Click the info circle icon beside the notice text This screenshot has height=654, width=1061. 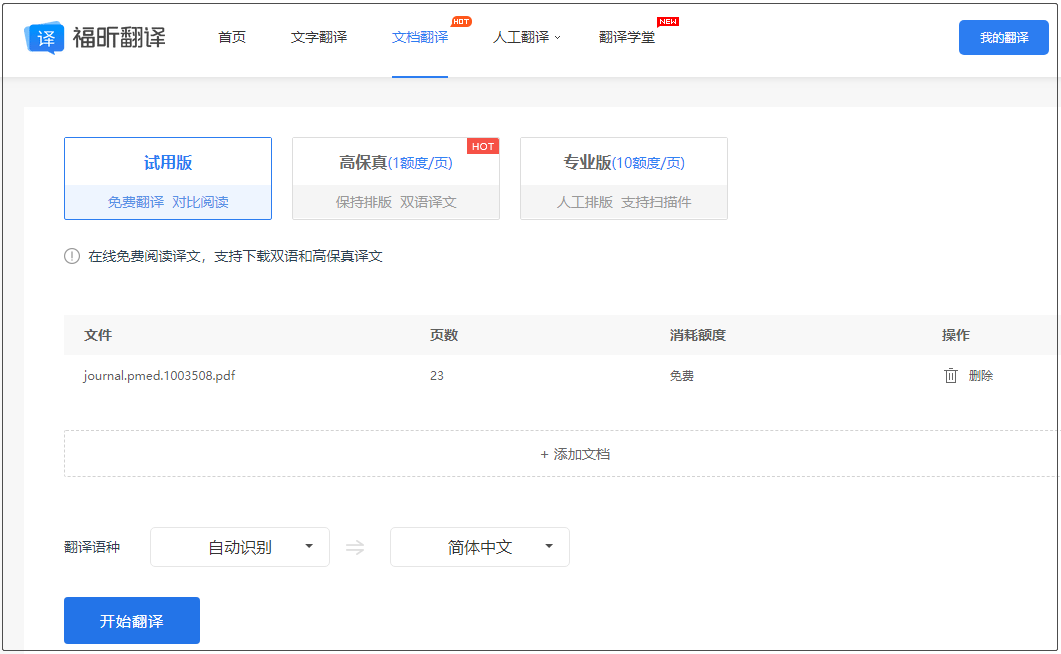[x=71, y=256]
